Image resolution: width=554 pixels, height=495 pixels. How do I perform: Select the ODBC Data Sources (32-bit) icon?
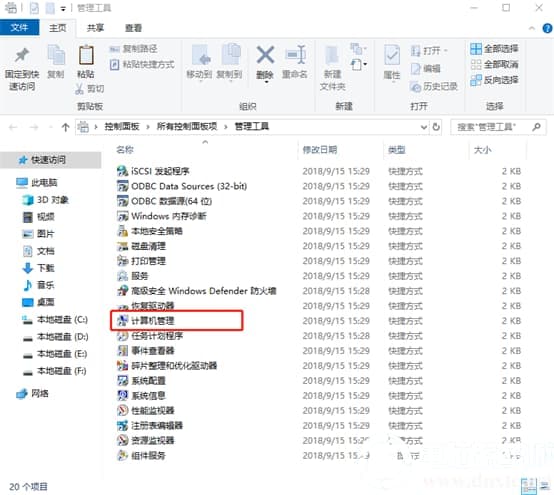pos(122,186)
